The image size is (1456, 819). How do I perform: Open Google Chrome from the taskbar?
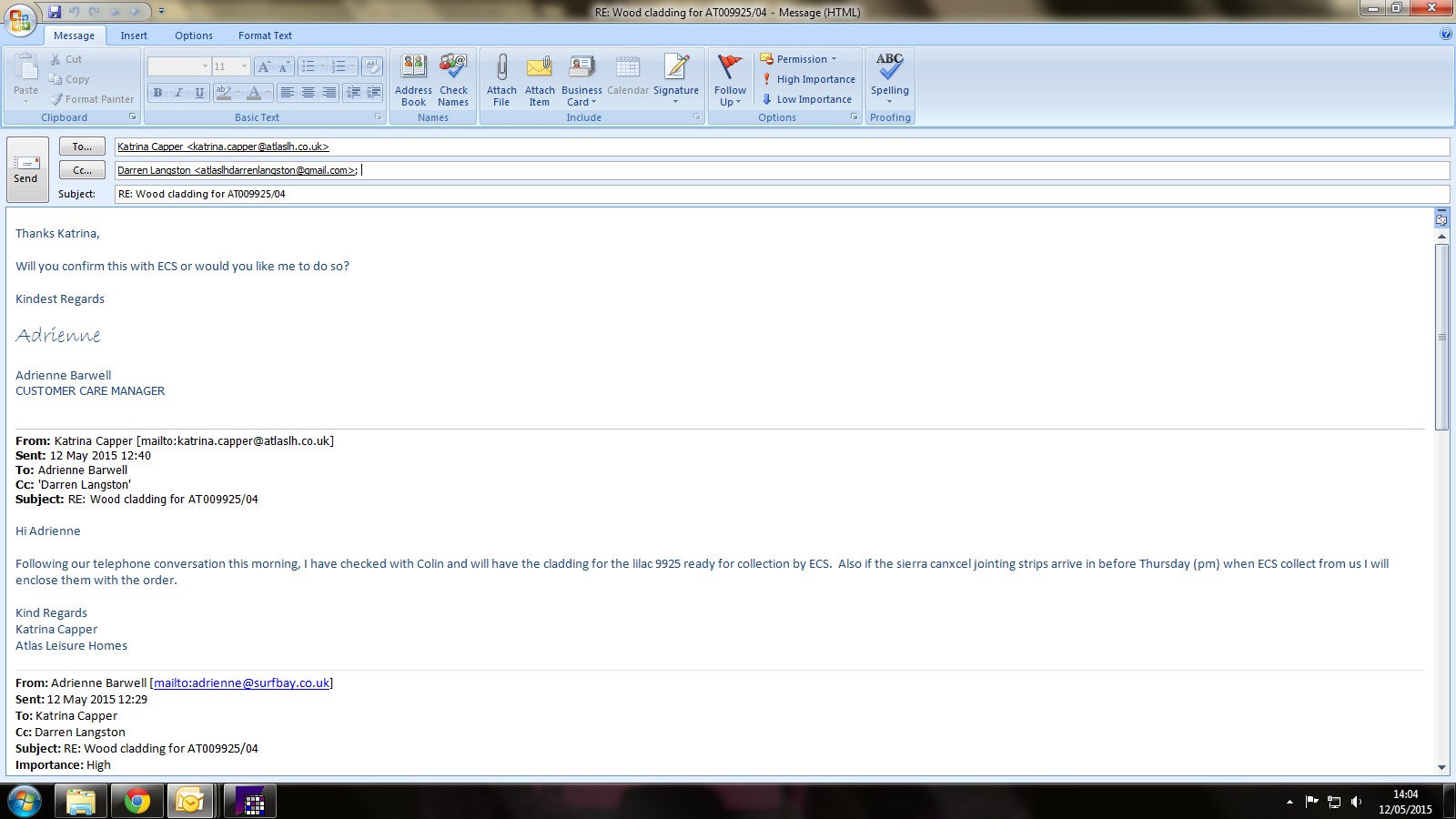(x=136, y=802)
